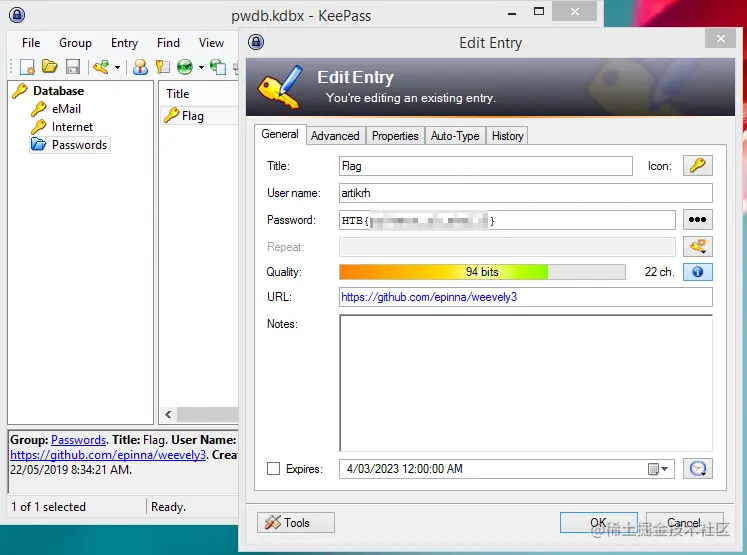Open the expiry date calendar dropdown

click(658, 469)
